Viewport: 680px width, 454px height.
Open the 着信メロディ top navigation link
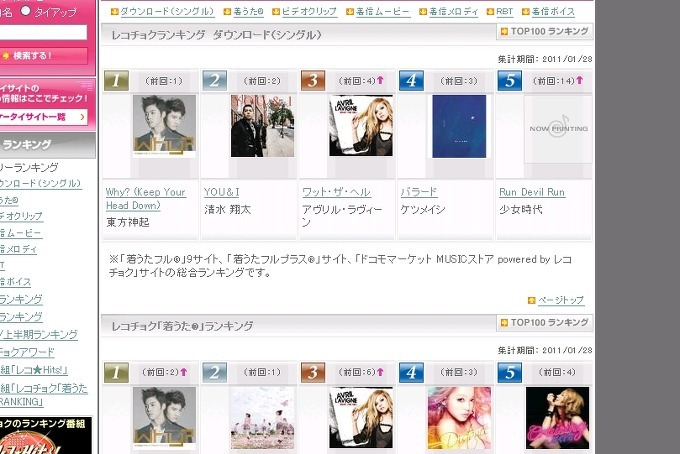point(454,12)
